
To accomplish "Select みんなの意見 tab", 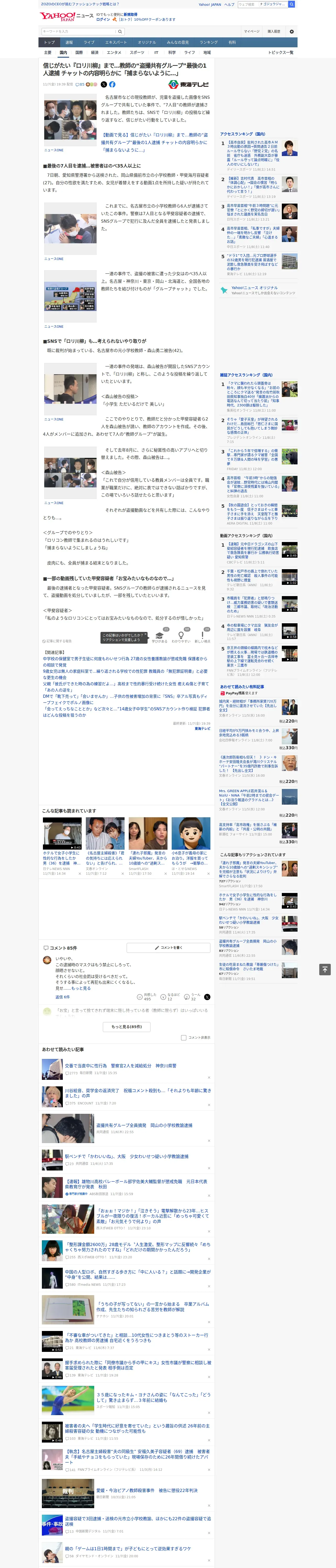I will click(177, 42).
